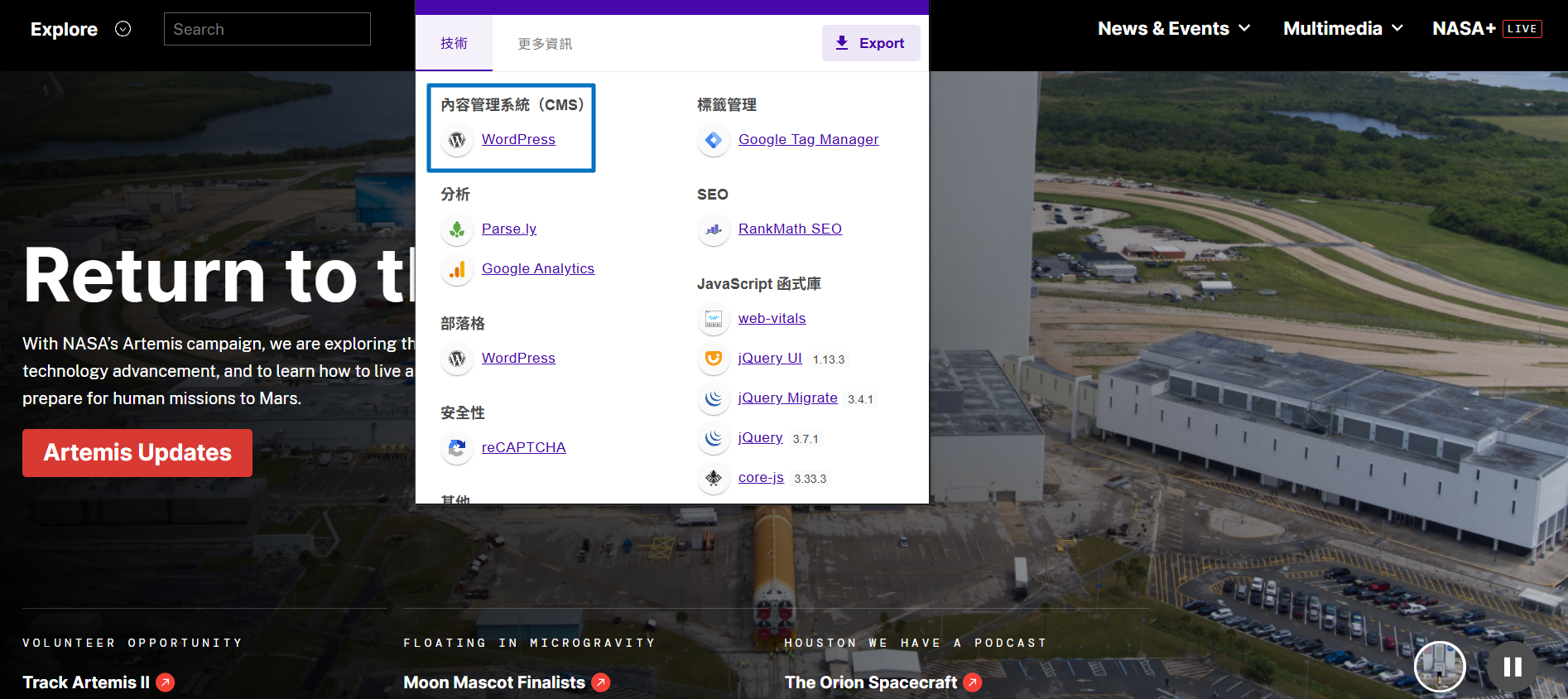This screenshot has width=1568, height=699.
Task: Click the 安全性 heading
Action: click(x=463, y=413)
